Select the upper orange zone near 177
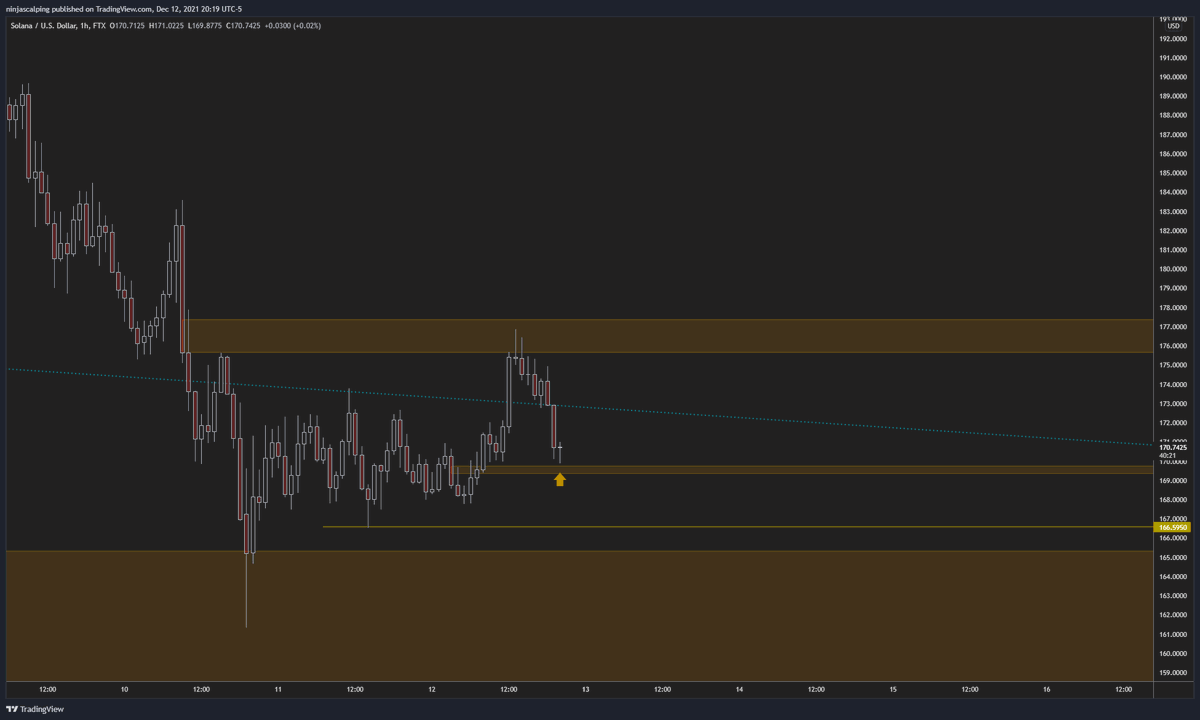This screenshot has width=1200, height=720. (668, 336)
